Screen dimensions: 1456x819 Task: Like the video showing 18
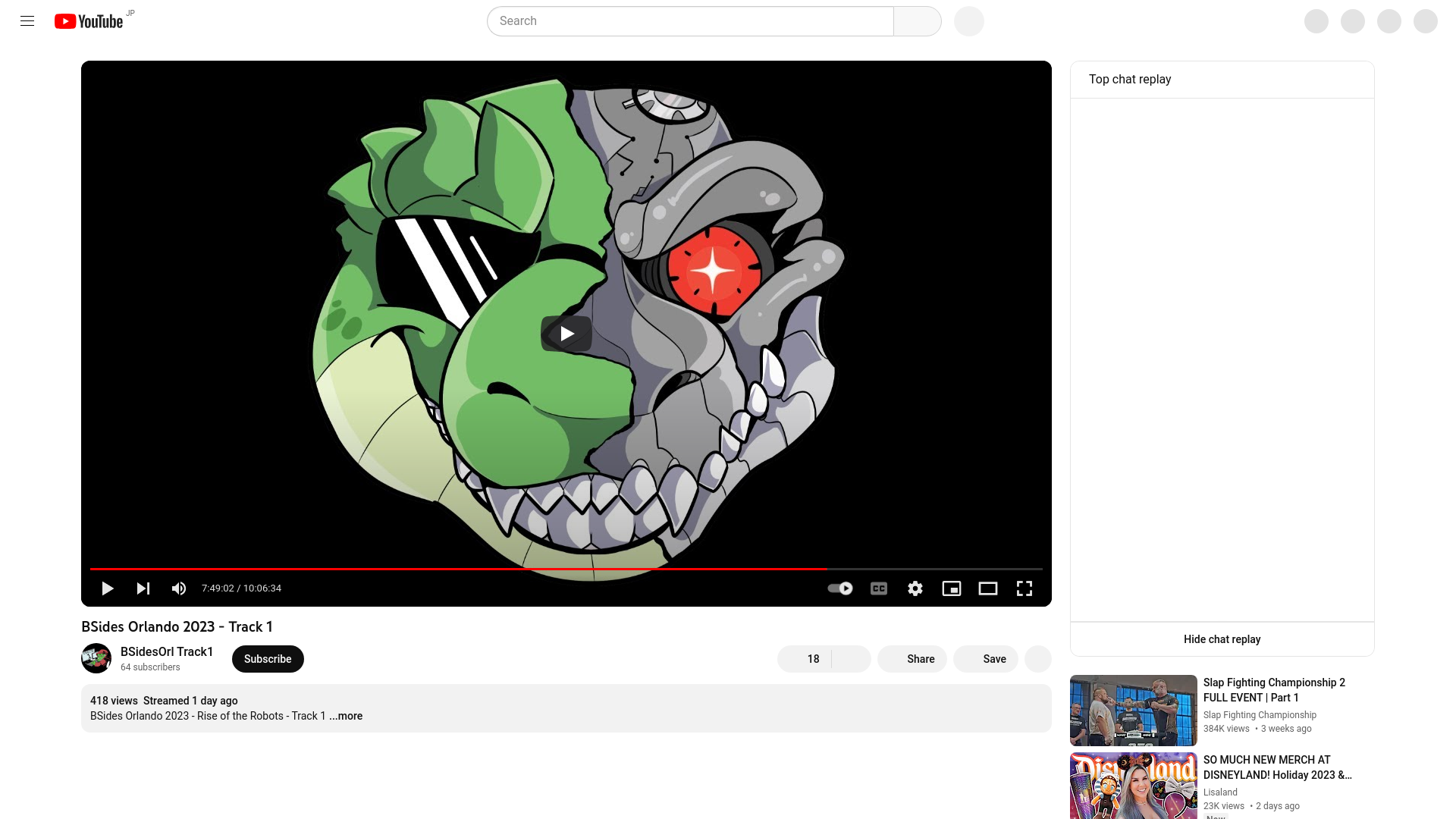pos(805,659)
